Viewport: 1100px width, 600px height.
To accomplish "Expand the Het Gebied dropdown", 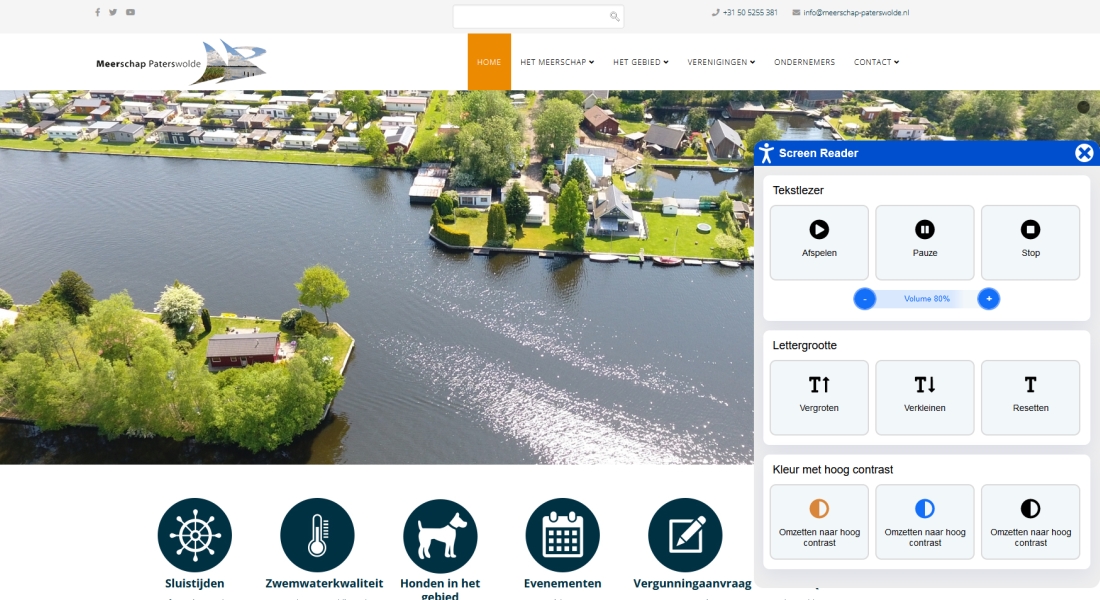I will [x=641, y=62].
